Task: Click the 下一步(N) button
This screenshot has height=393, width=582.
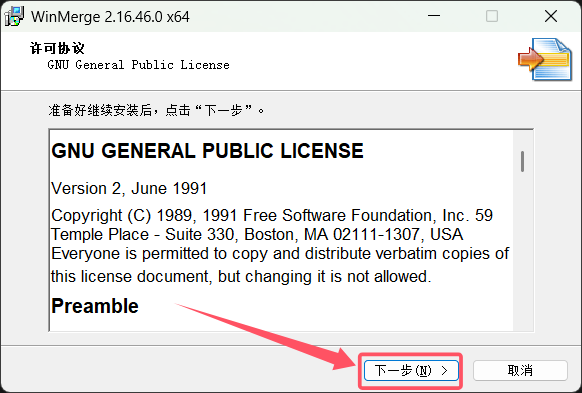Action: (x=411, y=370)
